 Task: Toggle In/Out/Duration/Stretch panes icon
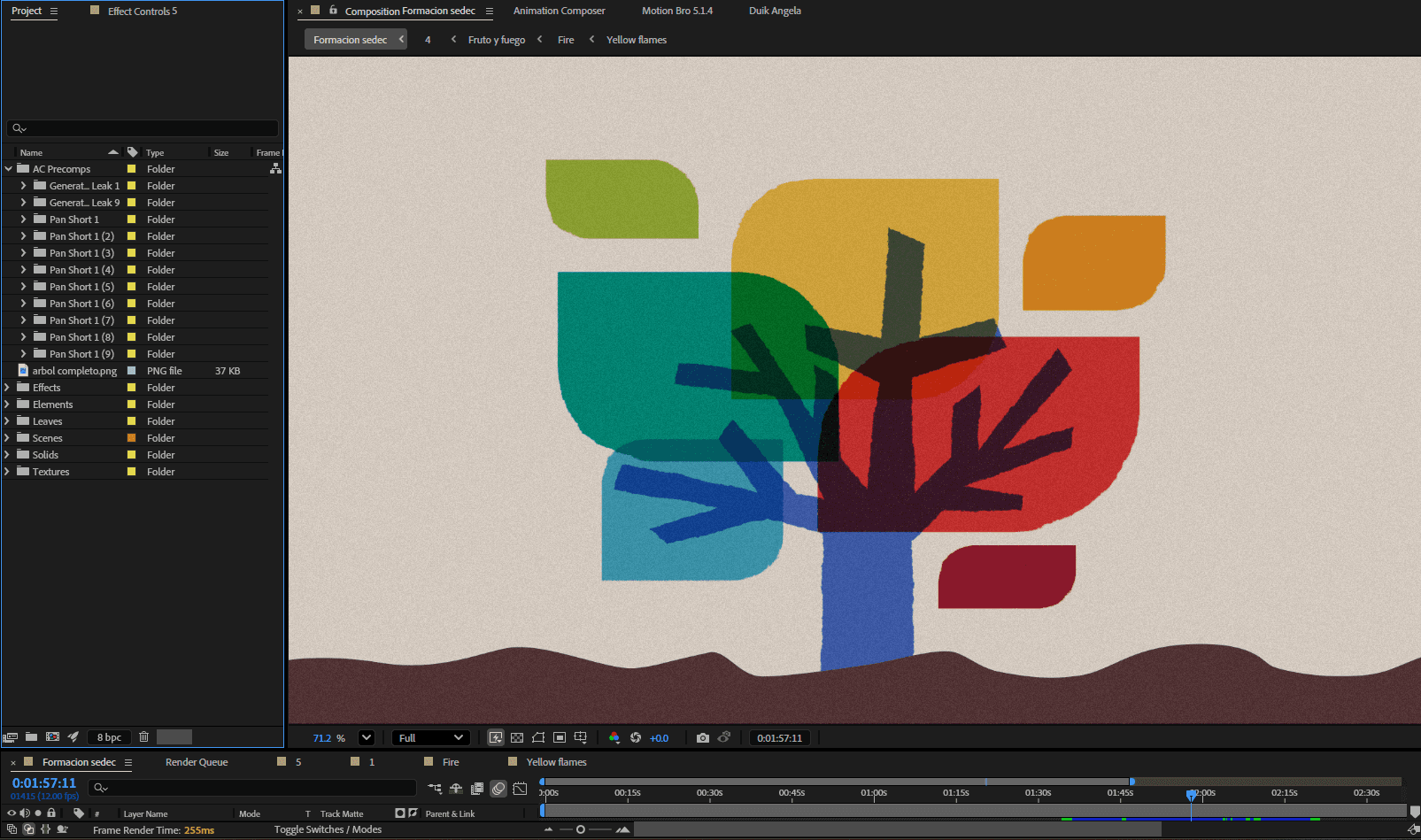tap(45, 829)
